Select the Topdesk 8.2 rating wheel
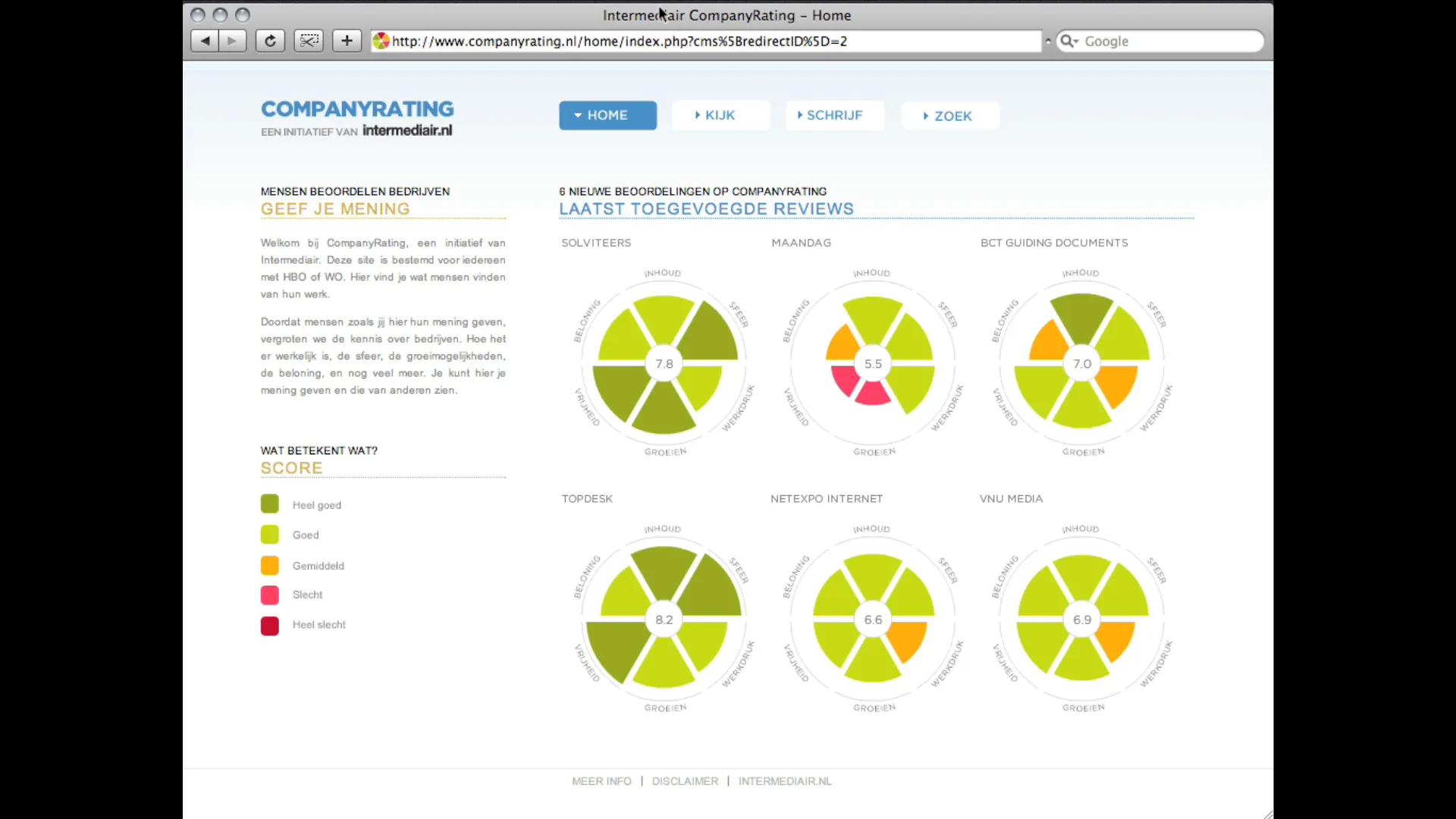 tap(664, 620)
